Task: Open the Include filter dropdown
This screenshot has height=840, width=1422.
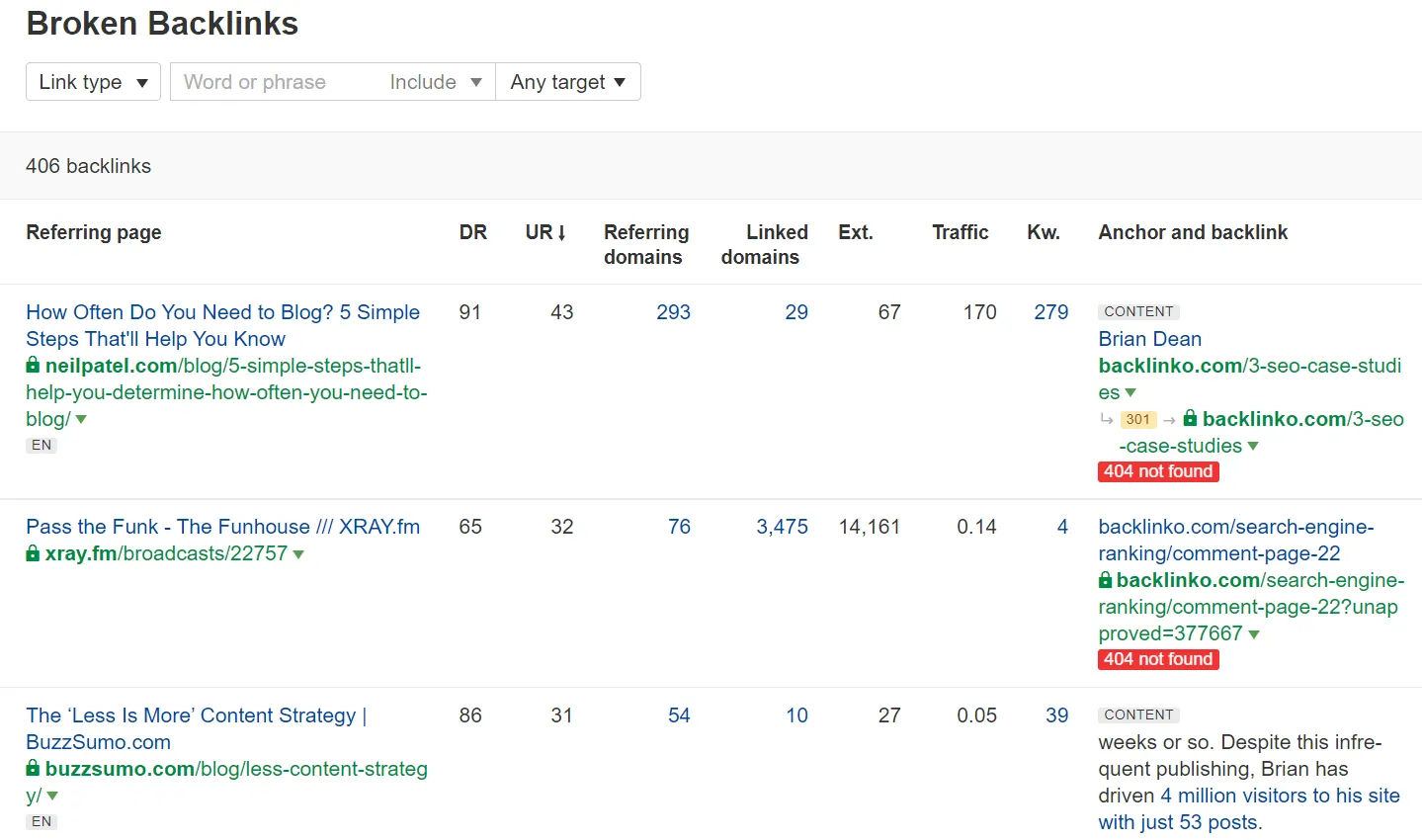Action: (435, 82)
